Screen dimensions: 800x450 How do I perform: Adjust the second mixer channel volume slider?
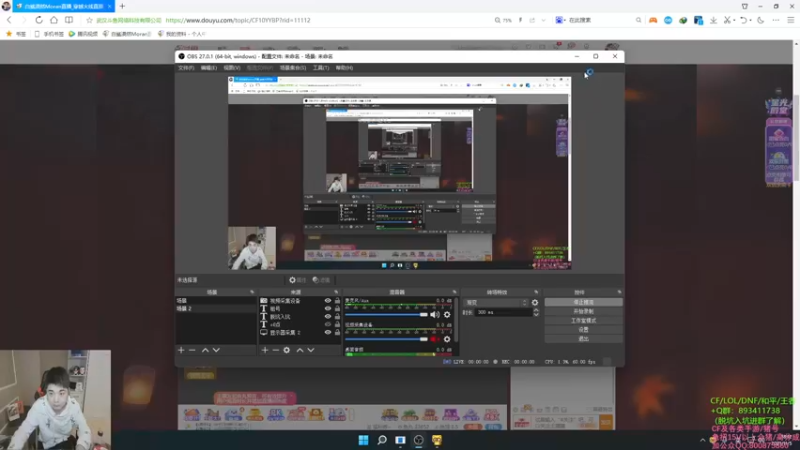pyautogui.click(x=386, y=339)
